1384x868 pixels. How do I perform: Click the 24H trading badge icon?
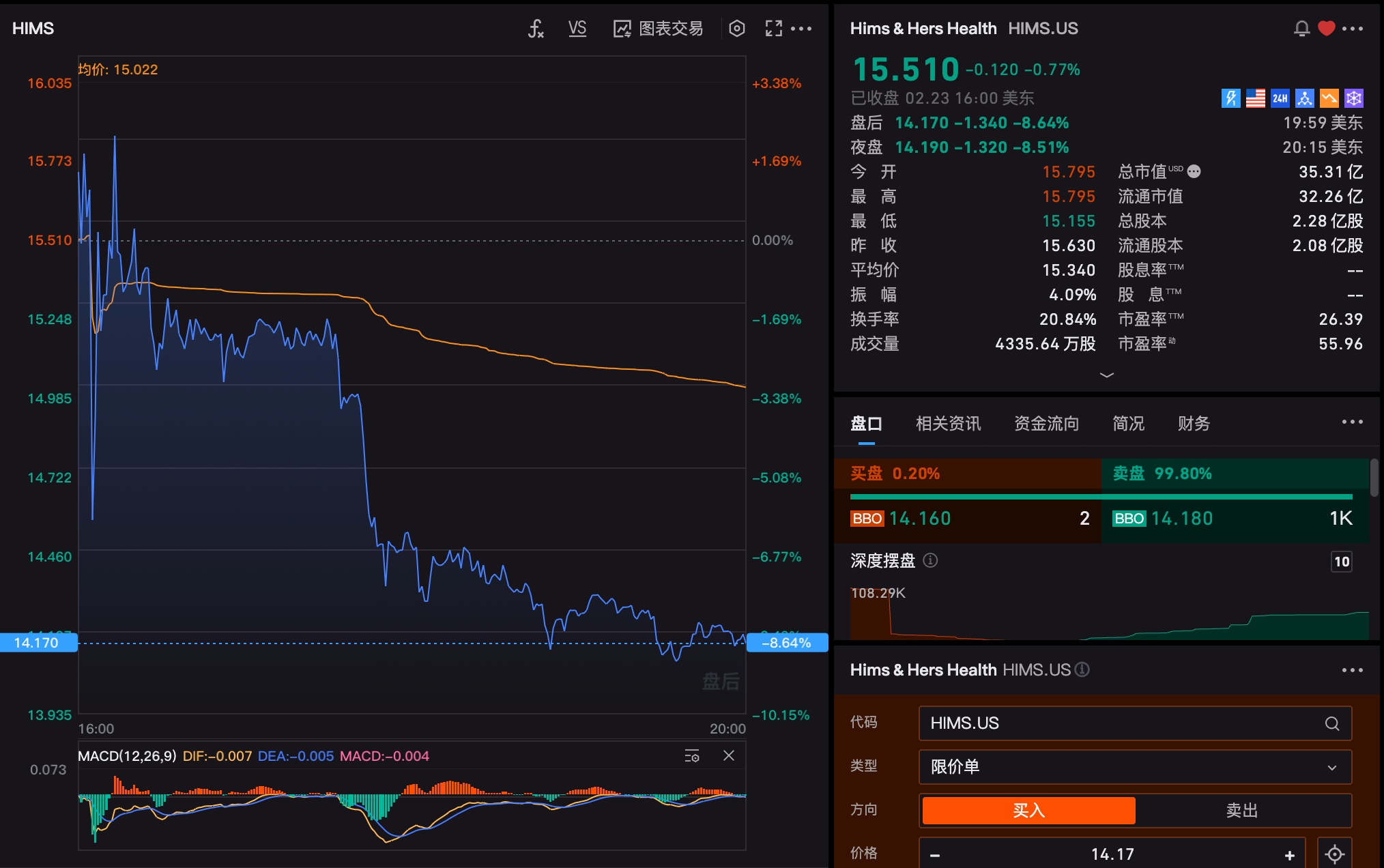point(1280,98)
